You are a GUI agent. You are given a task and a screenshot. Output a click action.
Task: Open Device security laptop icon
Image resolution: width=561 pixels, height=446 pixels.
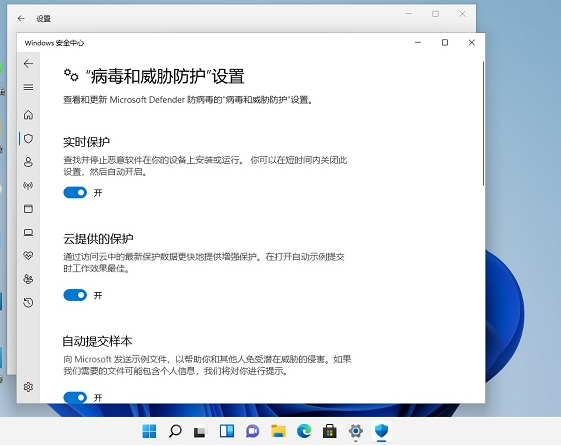click(28, 232)
